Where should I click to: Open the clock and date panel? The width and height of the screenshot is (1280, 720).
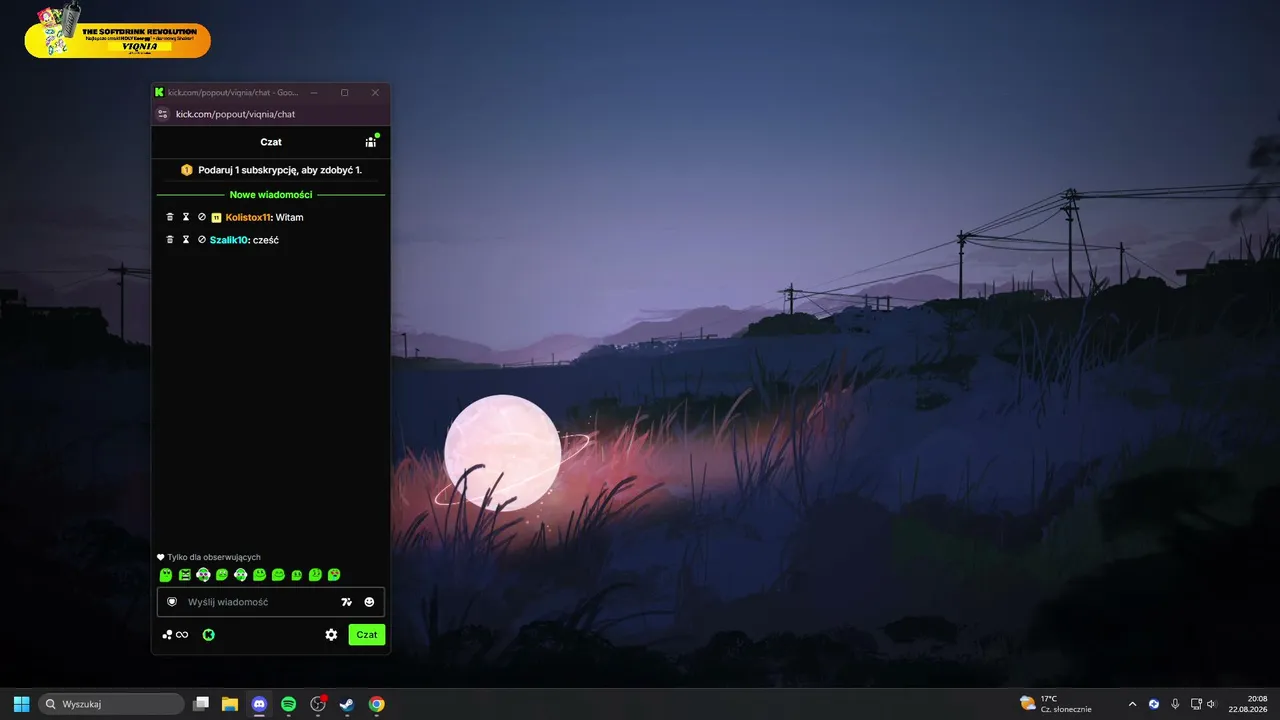click(1249, 704)
